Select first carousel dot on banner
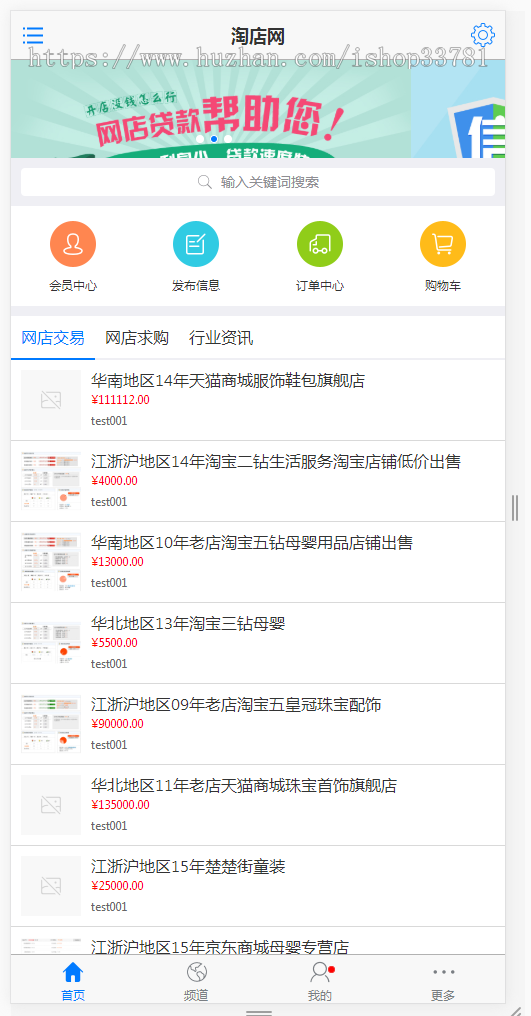 200,139
